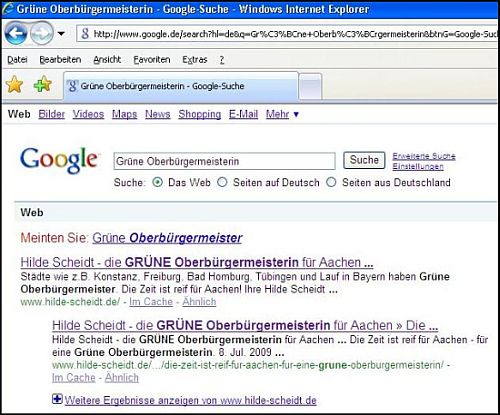Open the Bearbeiten menu
The height and width of the screenshot is (415, 500).
pyautogui.click(x=60, y=60)
